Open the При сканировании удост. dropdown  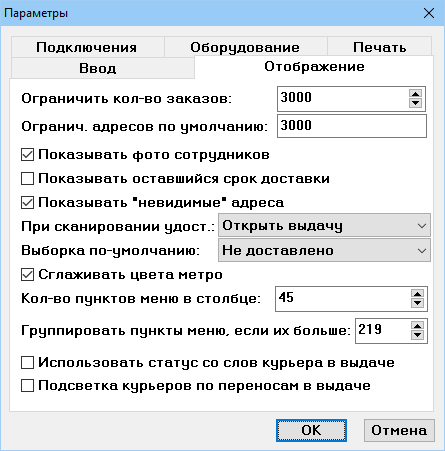click(324, 226)
